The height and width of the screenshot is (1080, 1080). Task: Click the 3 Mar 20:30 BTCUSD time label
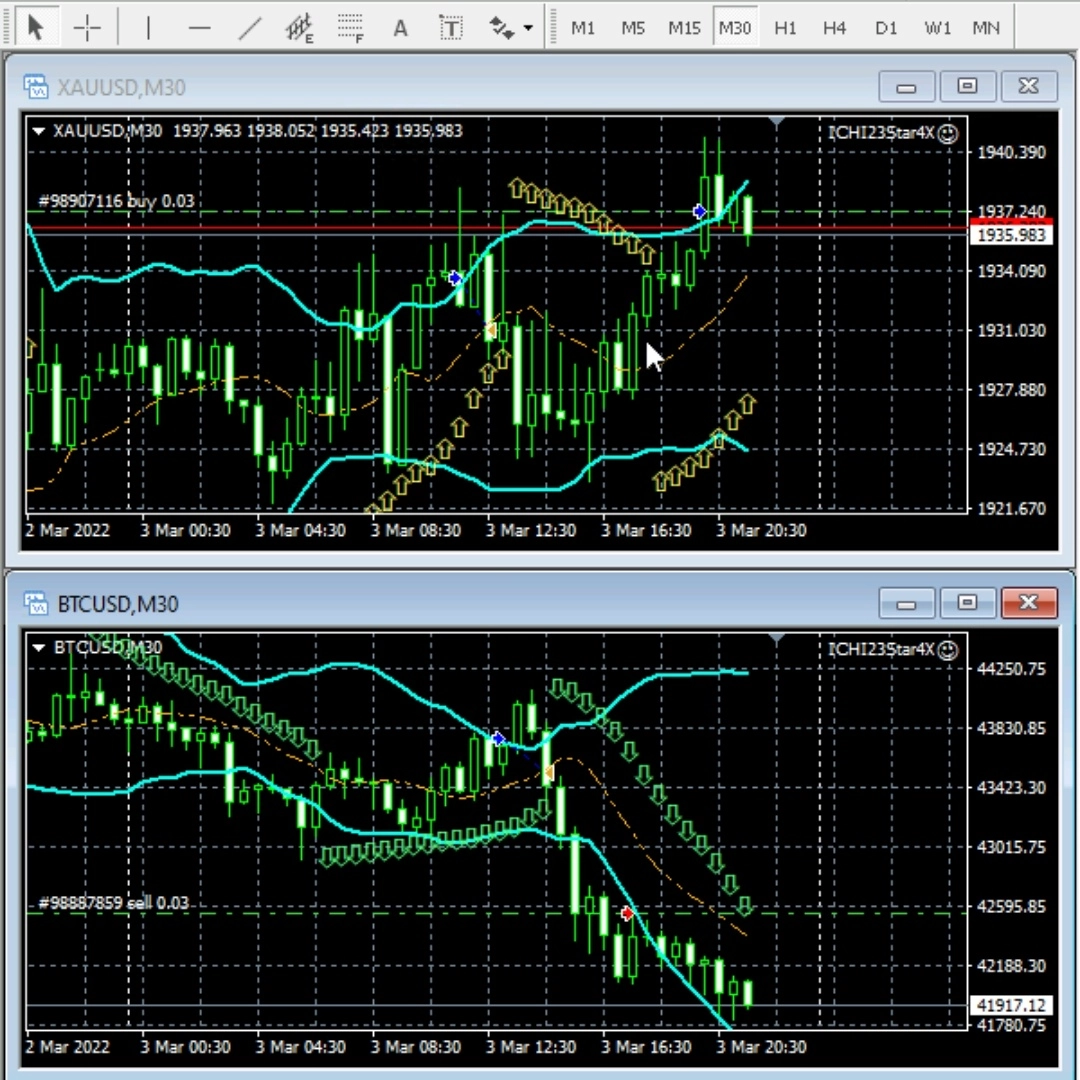[761, 1047]
